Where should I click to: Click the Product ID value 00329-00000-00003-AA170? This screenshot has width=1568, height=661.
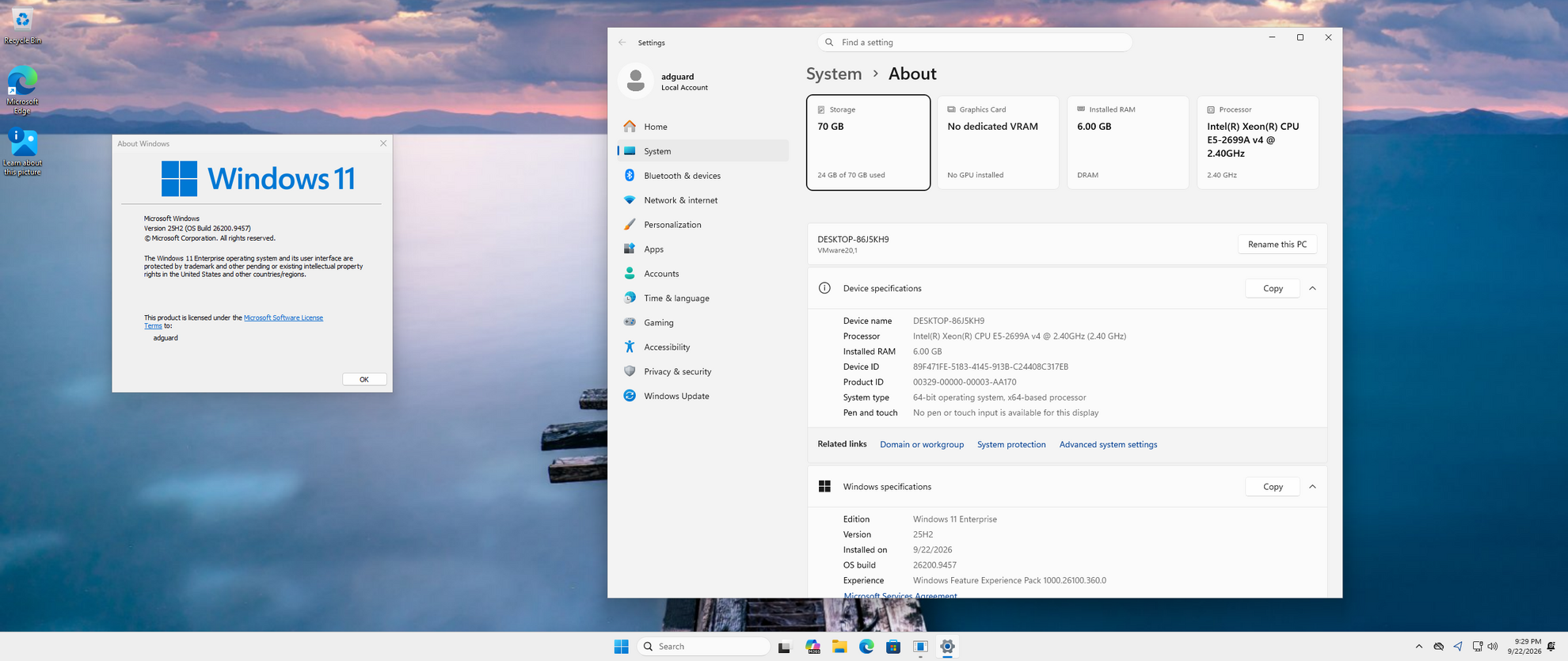tap(965, 382)
